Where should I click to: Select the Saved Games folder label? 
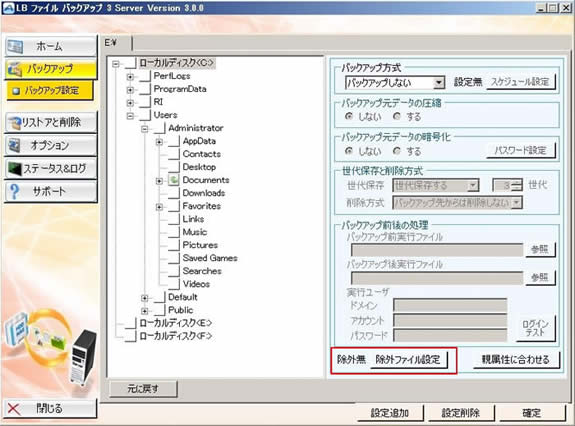(x=210, y=258)
